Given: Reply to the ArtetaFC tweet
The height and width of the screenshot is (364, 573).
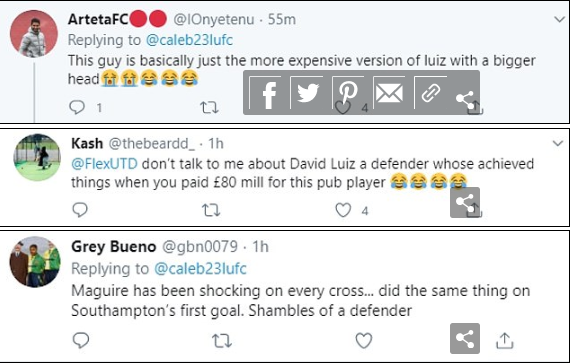Looking at the screenshot, I should click(77, 107).
